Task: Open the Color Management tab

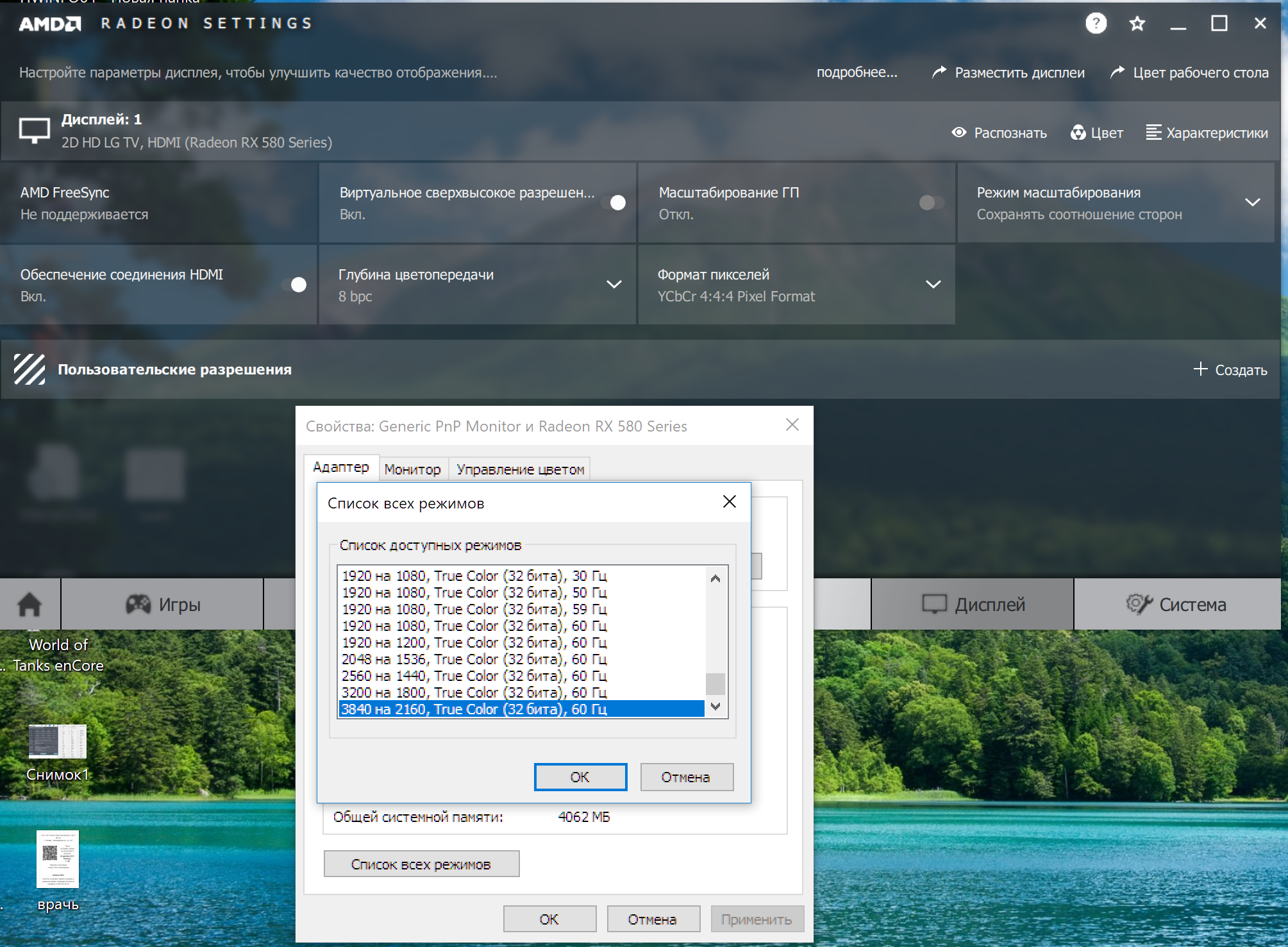Action: pyautogui.click(x=520, y=469)
